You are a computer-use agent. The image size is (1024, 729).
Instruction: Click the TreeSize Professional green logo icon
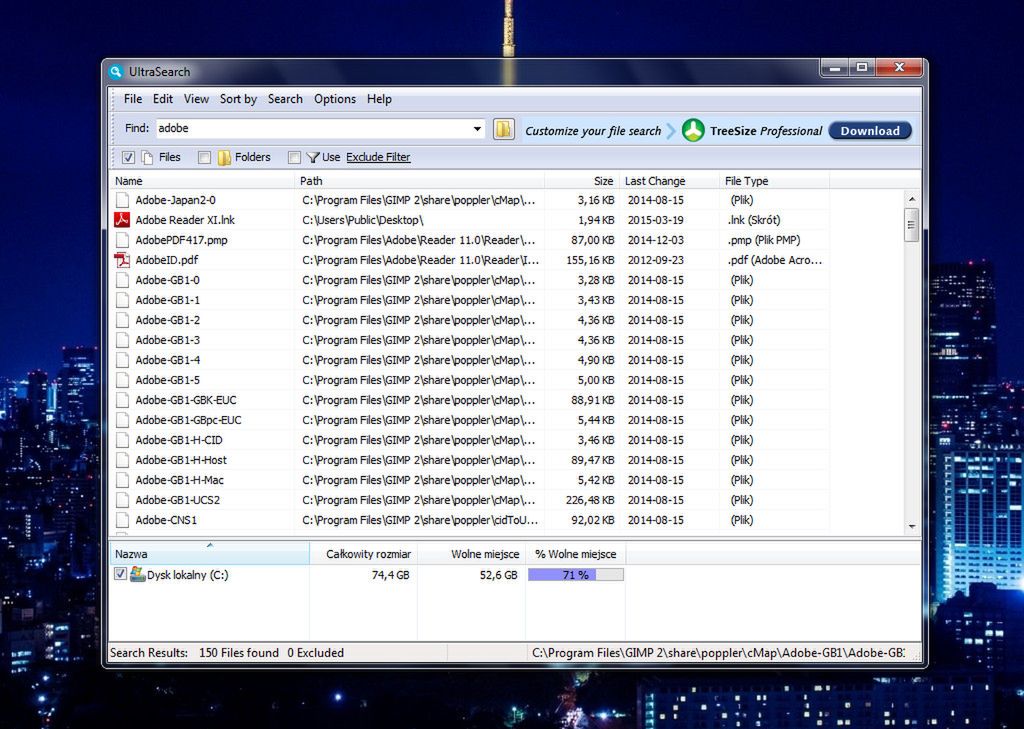point(693,130)
